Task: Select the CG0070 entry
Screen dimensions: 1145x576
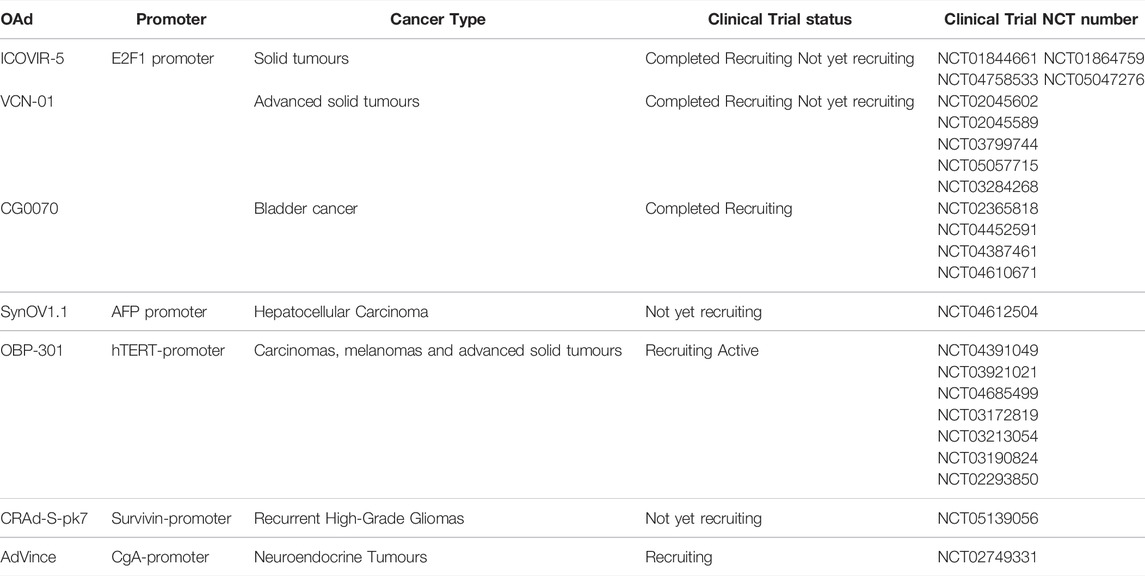Action: pos(30,209)
